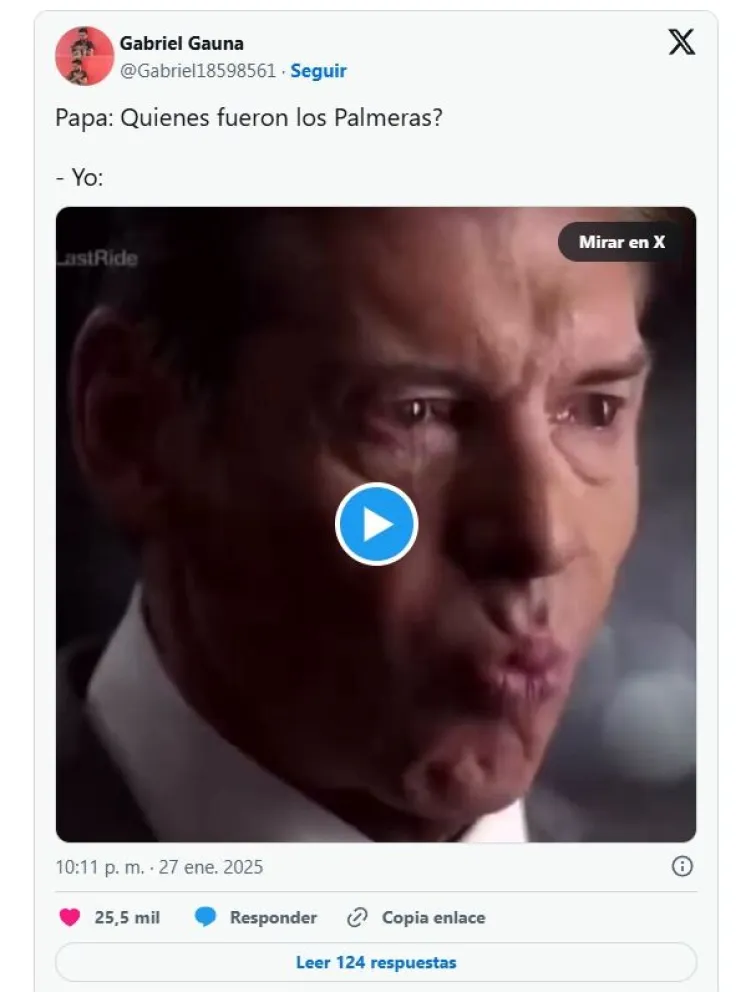
Task: Click the "- Yo:" text line
Action: coord(80,178)
